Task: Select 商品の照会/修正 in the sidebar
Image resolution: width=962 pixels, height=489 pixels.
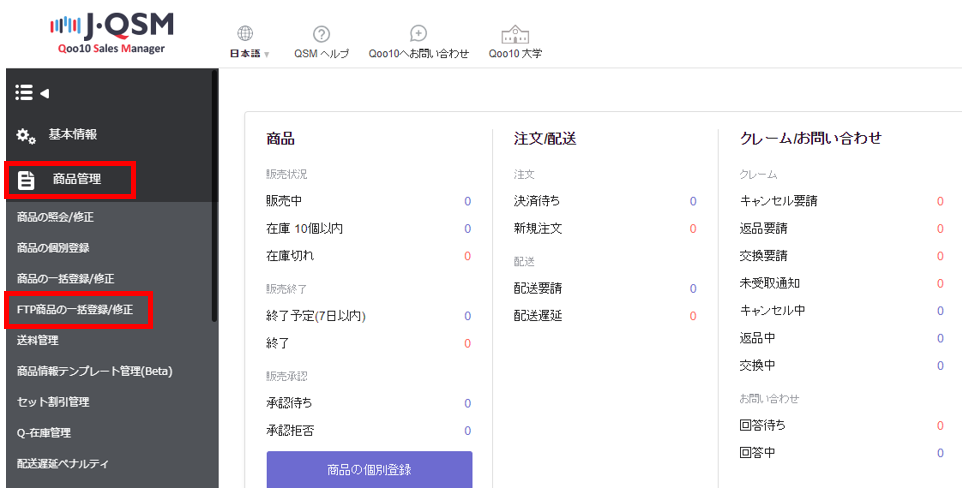Action: click(x=55, y=217)
